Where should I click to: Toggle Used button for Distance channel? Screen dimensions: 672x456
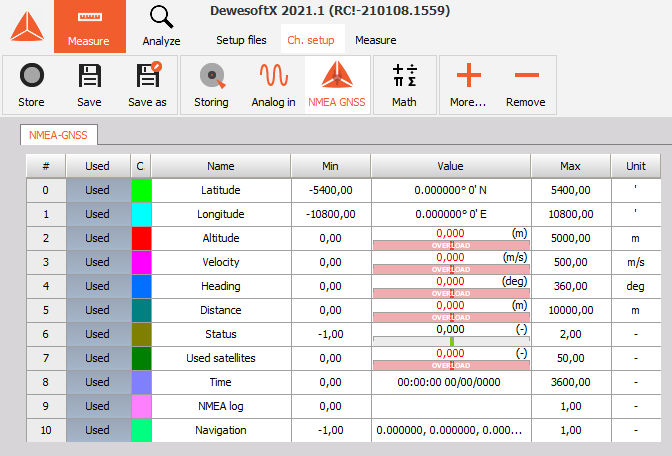tap(98, 310)
